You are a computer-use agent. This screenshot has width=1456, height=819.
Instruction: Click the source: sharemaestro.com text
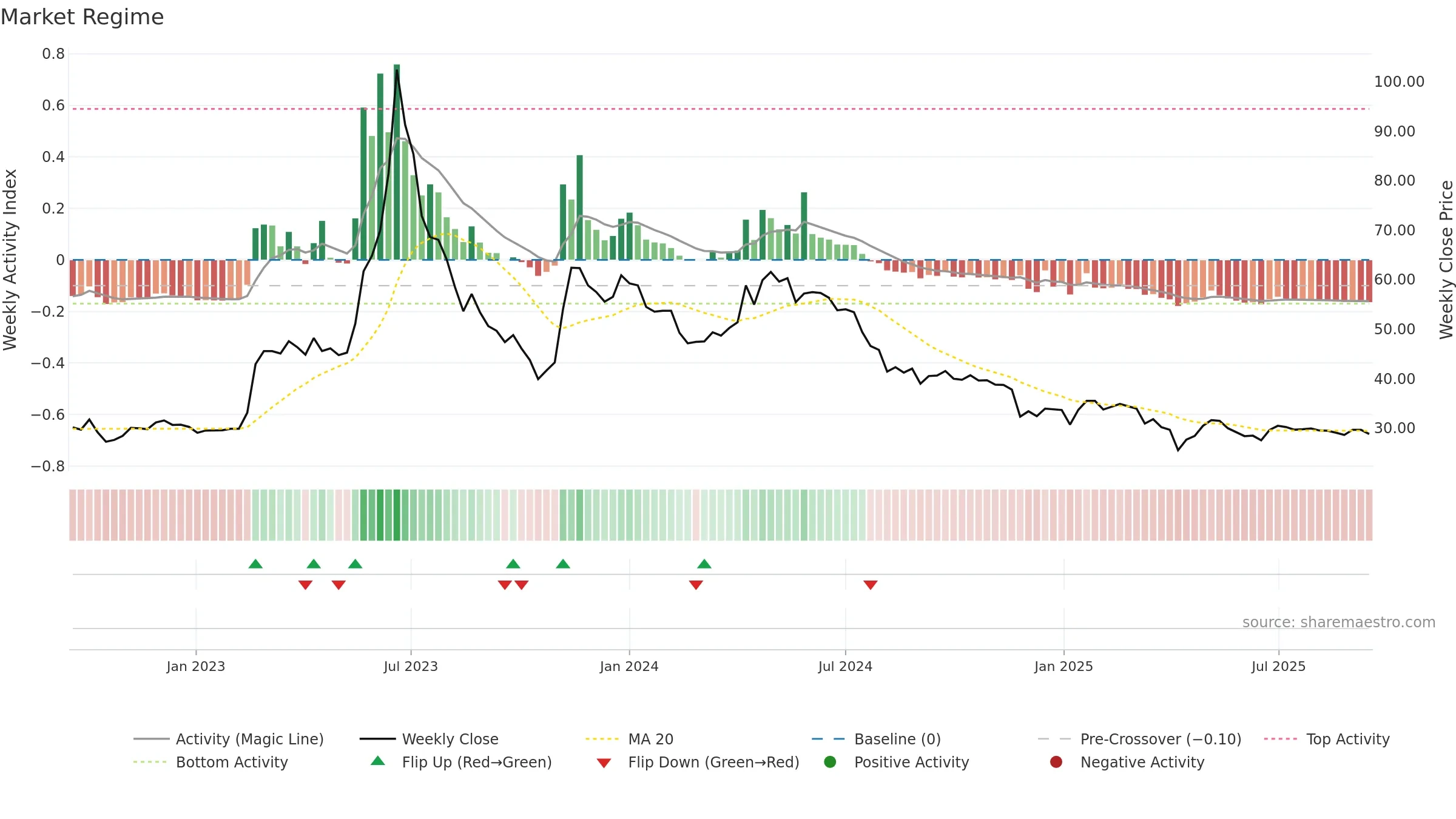(x=1339, y=622)
